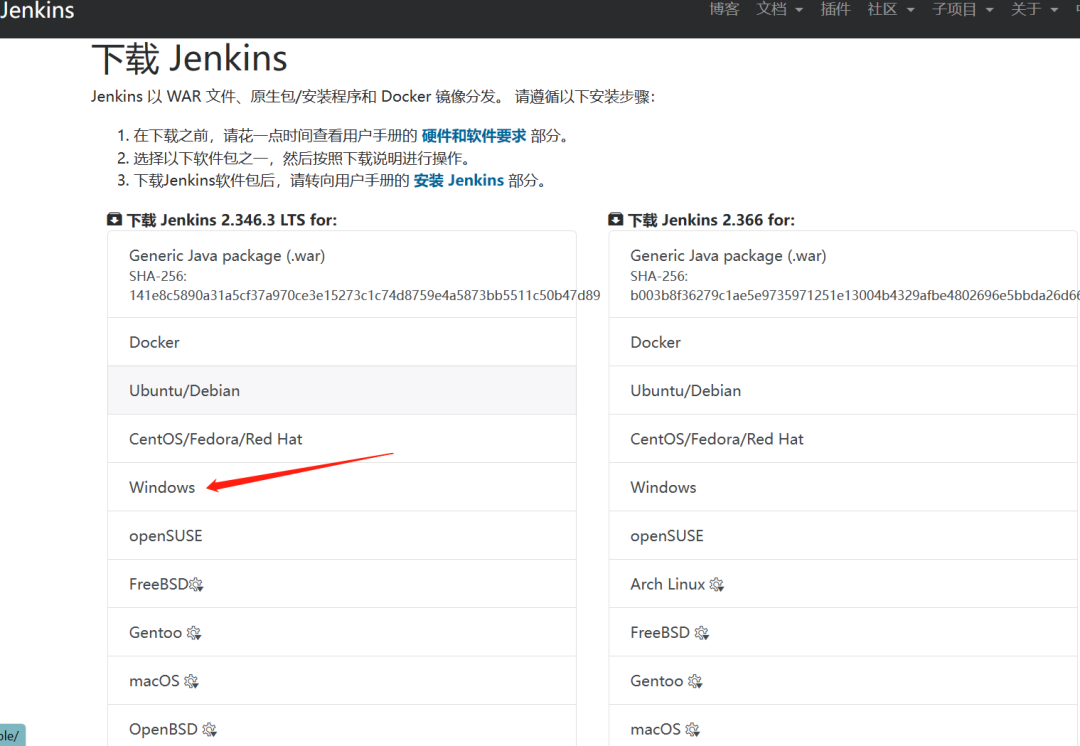Image resolution: width=1080 pixels, height=746 pixels.
Task: Choose openSUSE under LTS release
Action: click(342, 535)
